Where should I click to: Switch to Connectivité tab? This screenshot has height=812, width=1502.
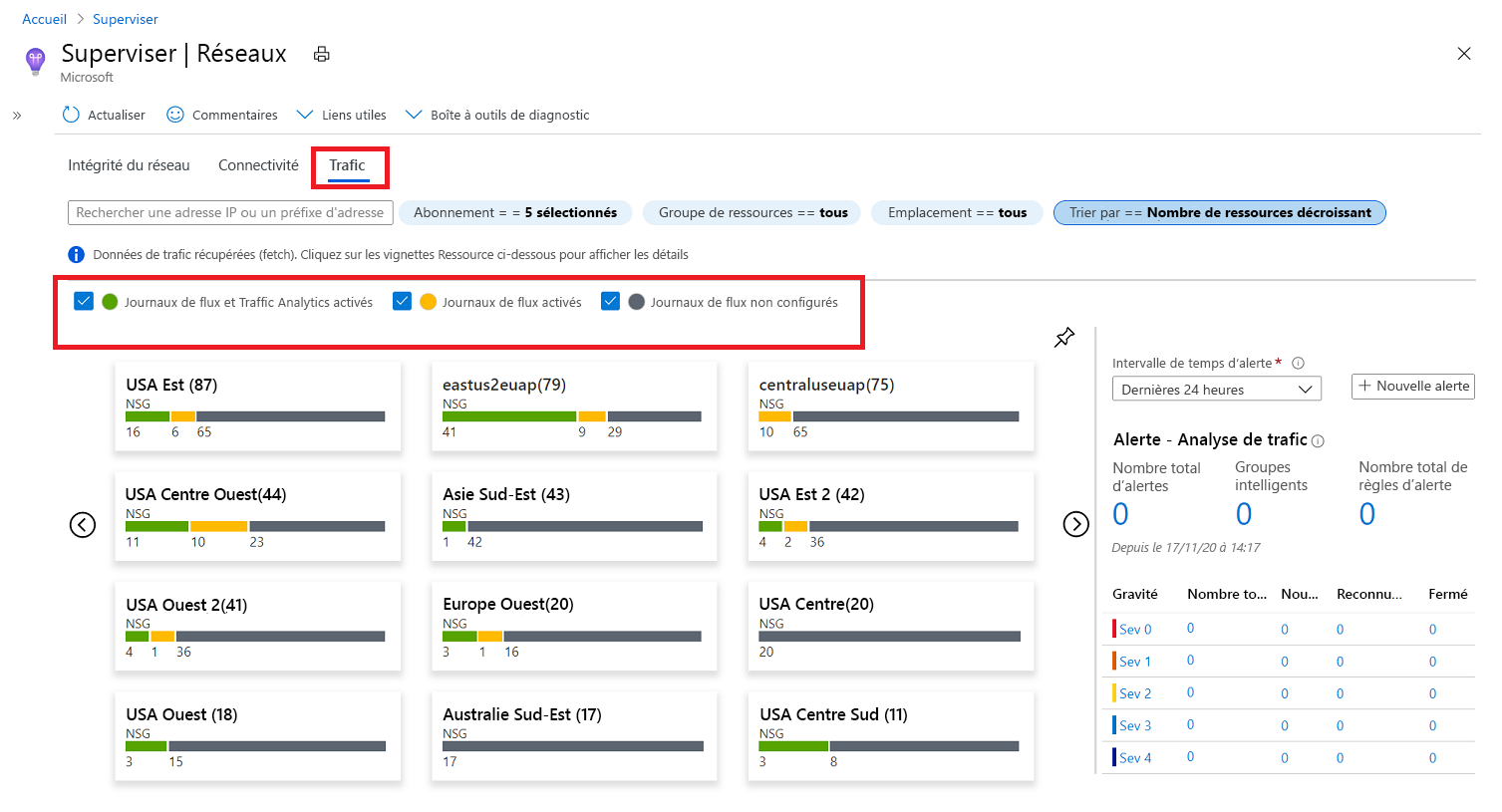coord(258,165)
